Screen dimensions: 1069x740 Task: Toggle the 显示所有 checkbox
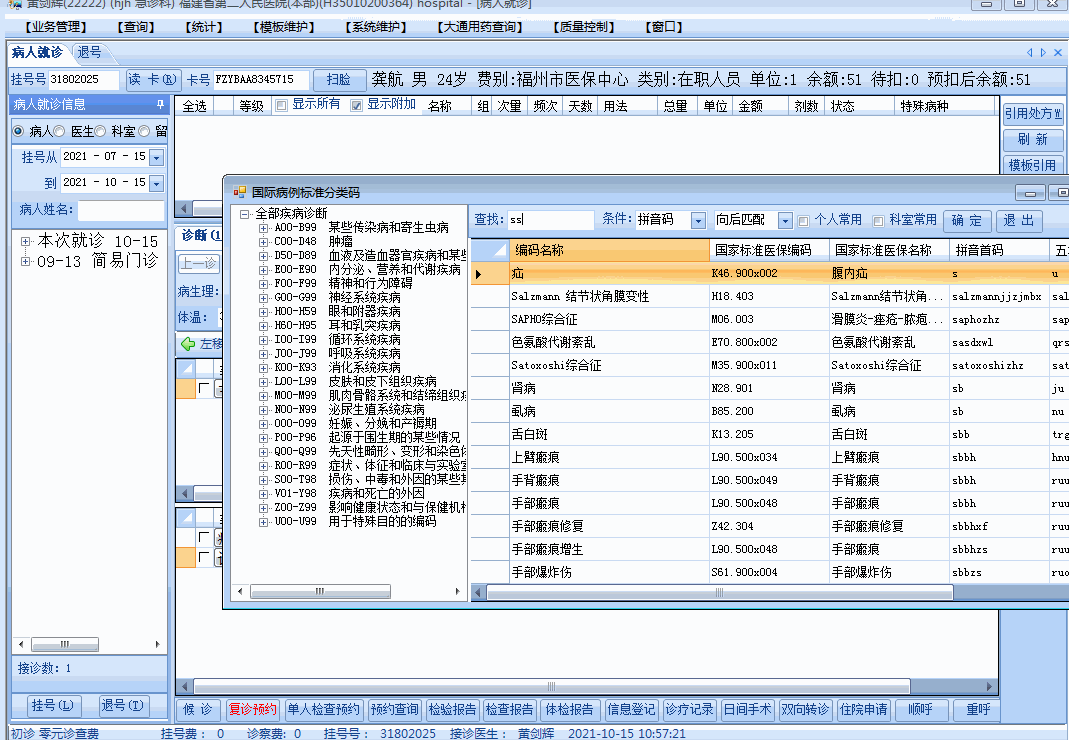point(281,106)
